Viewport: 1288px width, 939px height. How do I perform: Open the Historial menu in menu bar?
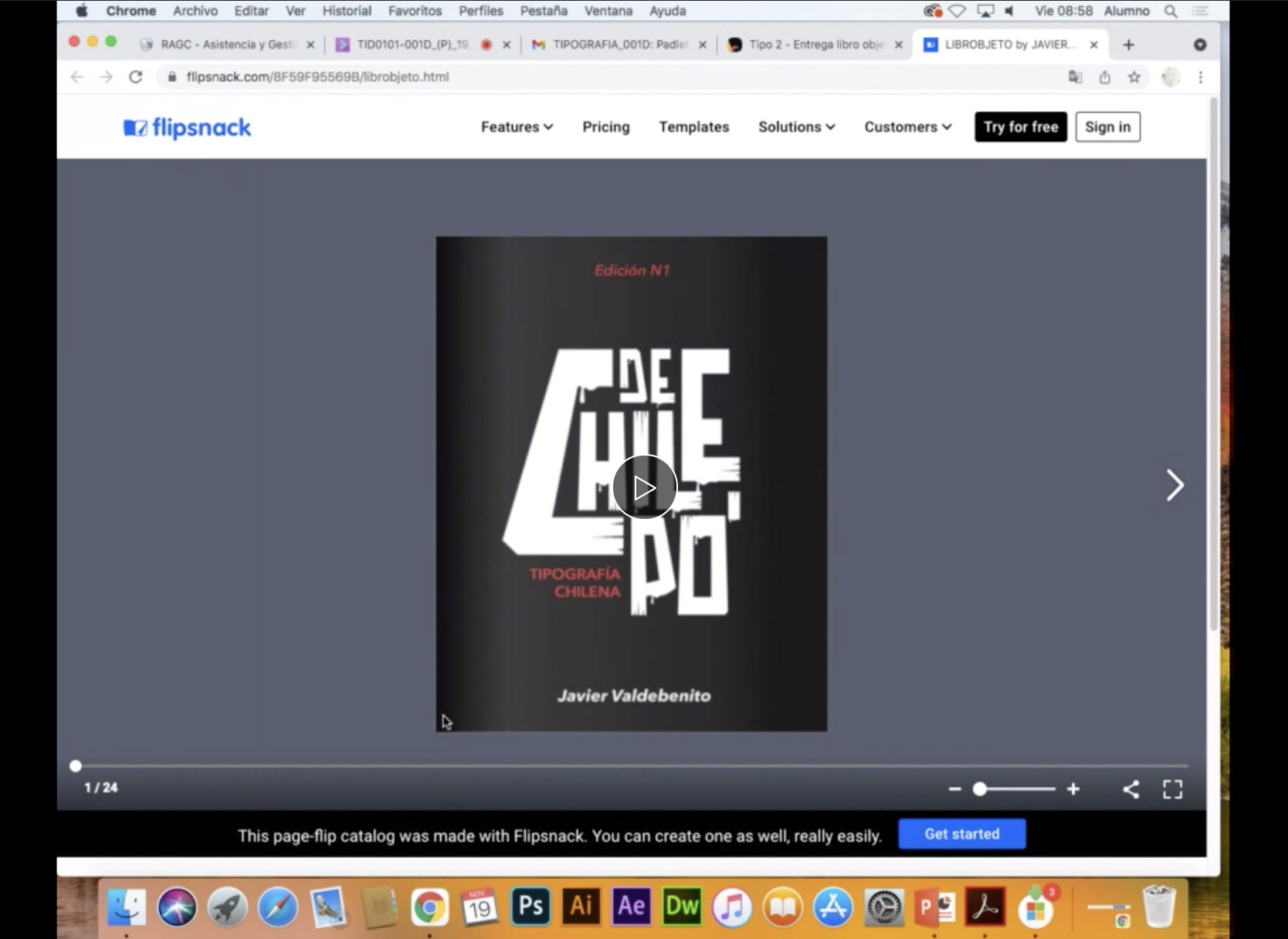click(x=347, y=11)
